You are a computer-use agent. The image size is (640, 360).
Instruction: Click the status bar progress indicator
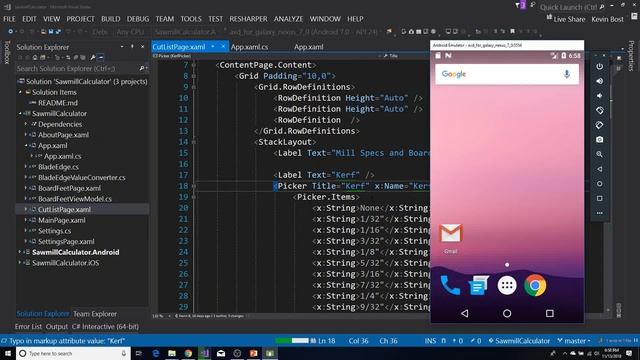[x=292, y=340]
